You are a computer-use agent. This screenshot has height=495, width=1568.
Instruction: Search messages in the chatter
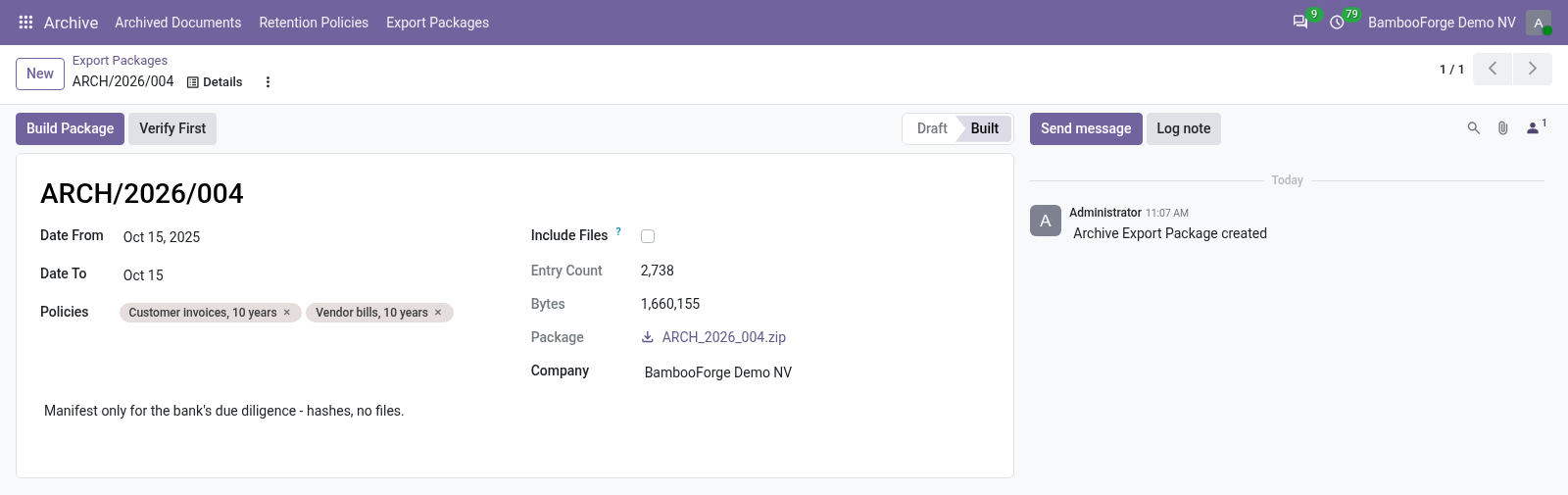[x=1473, y=128]
